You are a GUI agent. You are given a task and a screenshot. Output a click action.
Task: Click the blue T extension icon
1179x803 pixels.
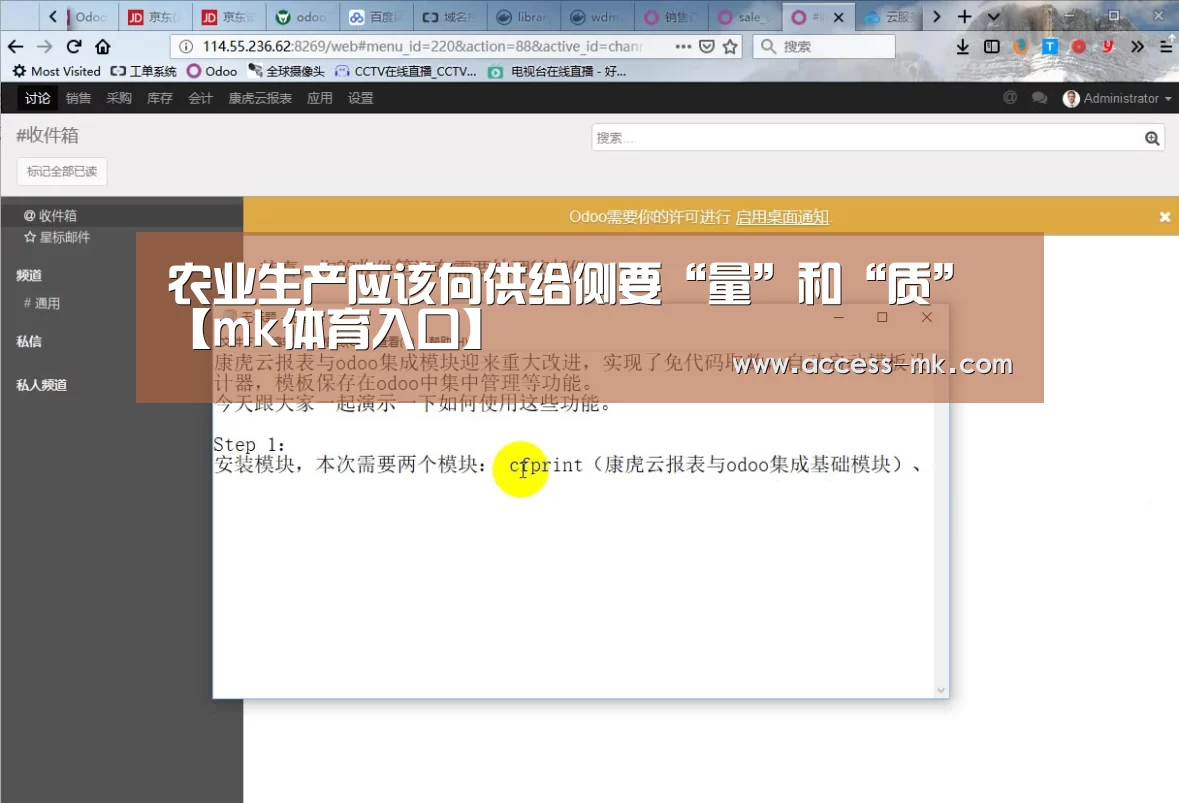coord(1050,47)
